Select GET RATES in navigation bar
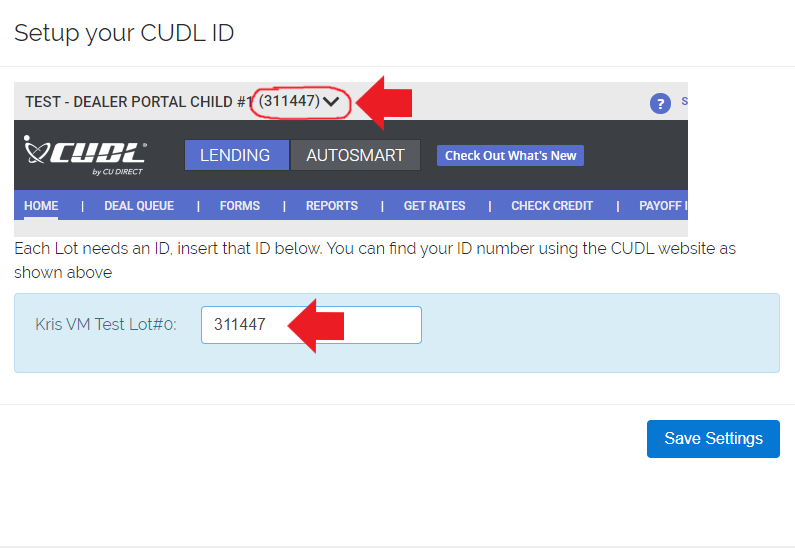The height and width of the screenshot is (548, 795). pyautogui.click(x=435, y=206)
